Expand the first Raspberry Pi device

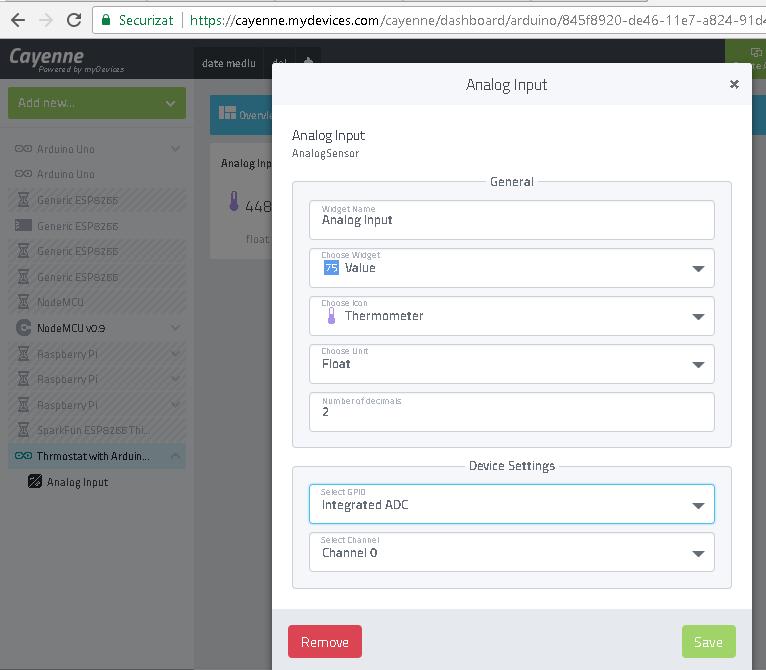175,353
